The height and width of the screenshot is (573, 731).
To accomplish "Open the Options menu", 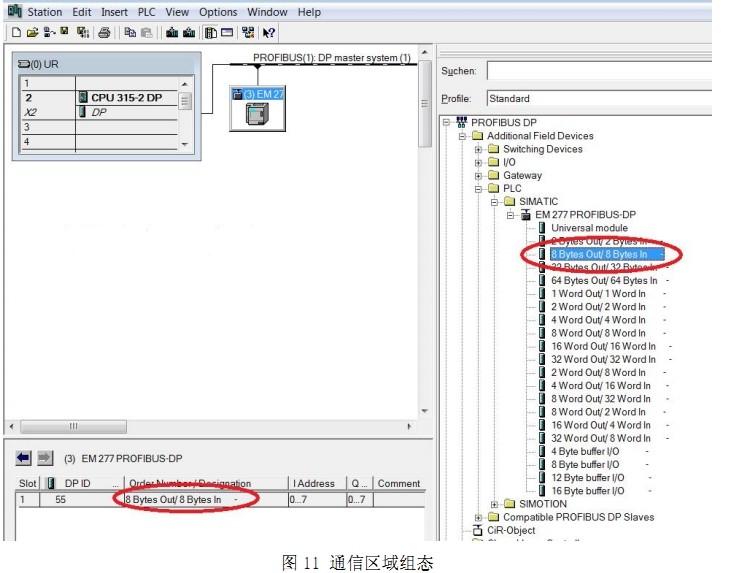I will (x=218, y=12).
